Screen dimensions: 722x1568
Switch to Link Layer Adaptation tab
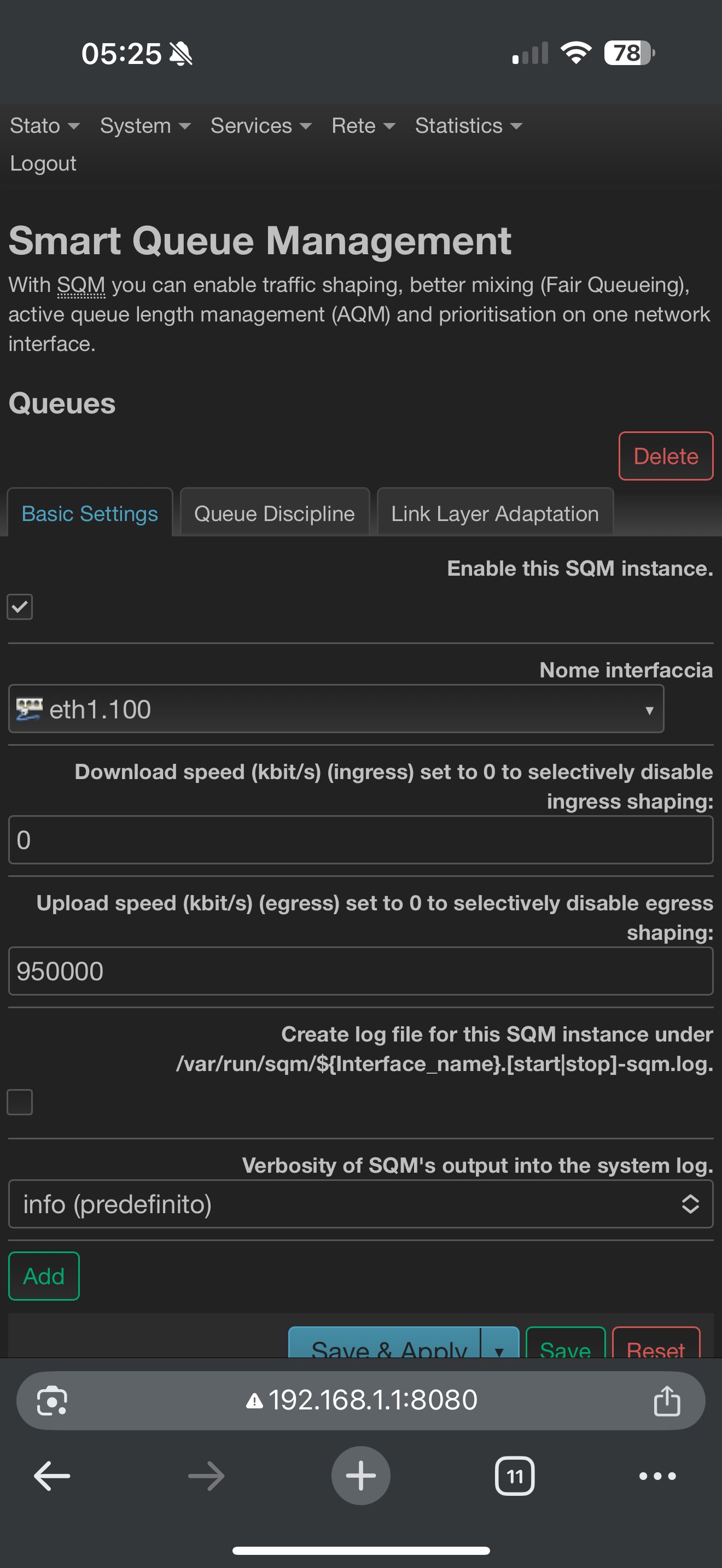coord(494,514)
